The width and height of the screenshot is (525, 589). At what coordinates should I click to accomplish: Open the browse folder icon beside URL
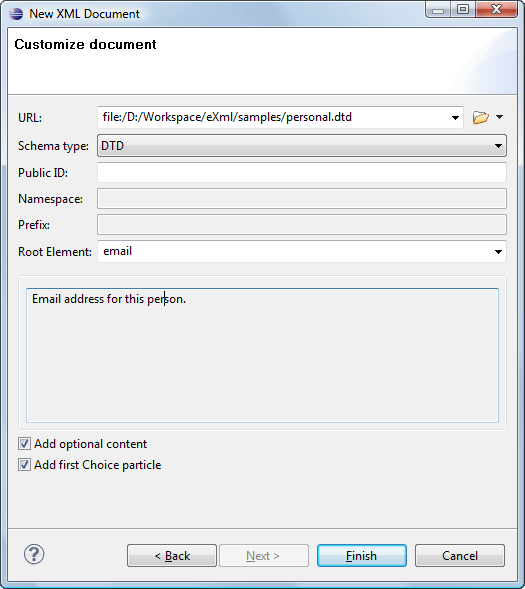[480, 117]
